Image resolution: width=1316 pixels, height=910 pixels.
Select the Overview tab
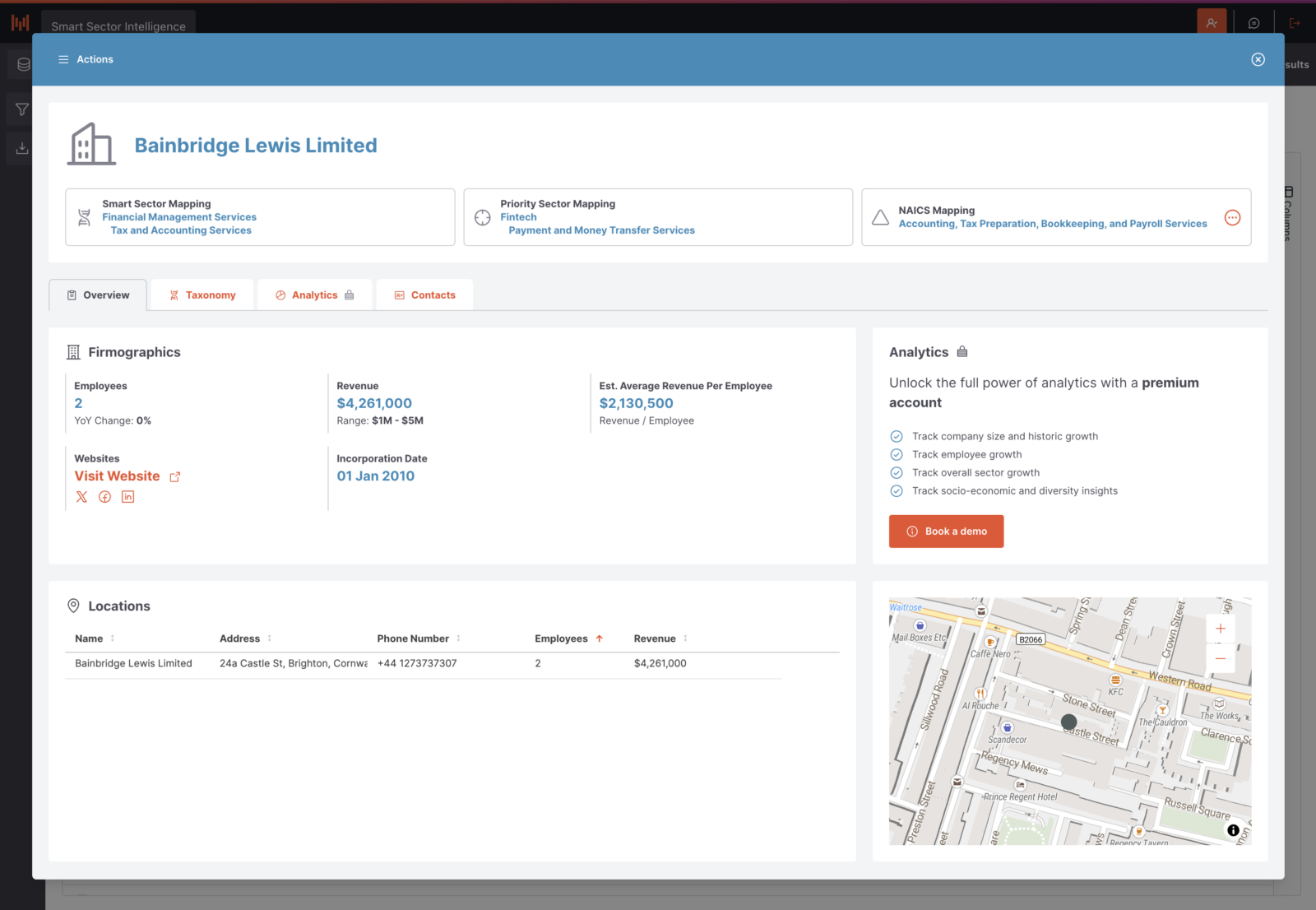tap(98, 295)
